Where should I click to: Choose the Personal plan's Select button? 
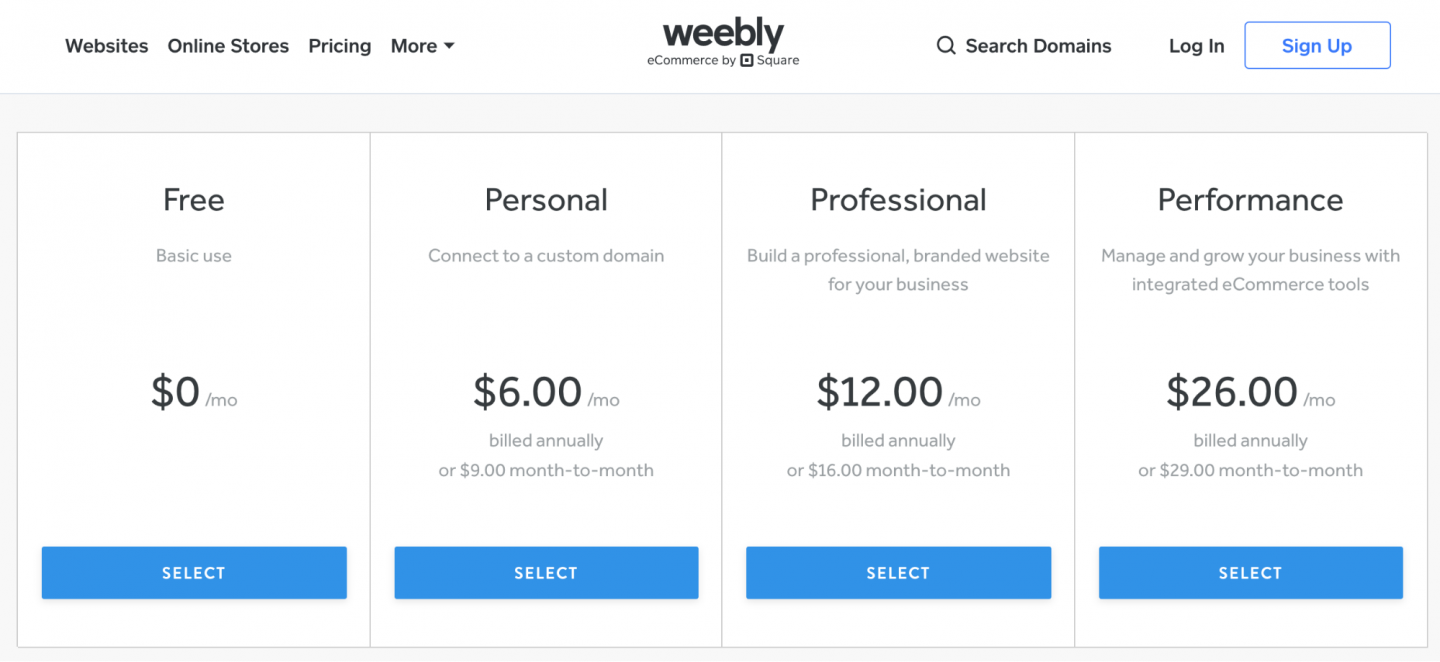click(546, 573)
